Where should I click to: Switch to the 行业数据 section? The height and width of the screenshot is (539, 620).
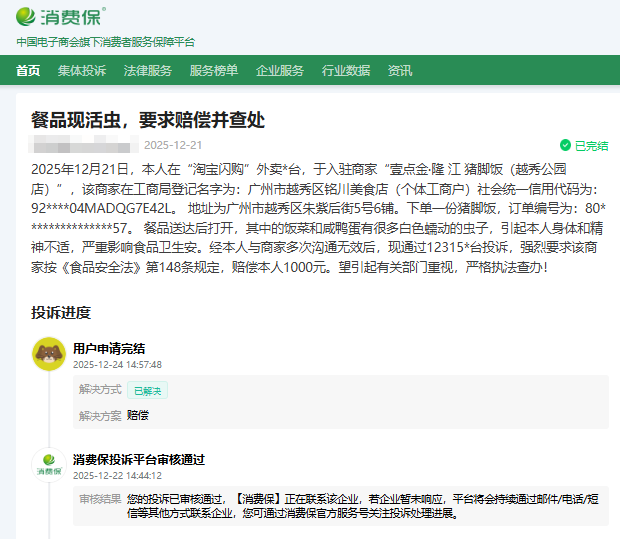[346, 70]
